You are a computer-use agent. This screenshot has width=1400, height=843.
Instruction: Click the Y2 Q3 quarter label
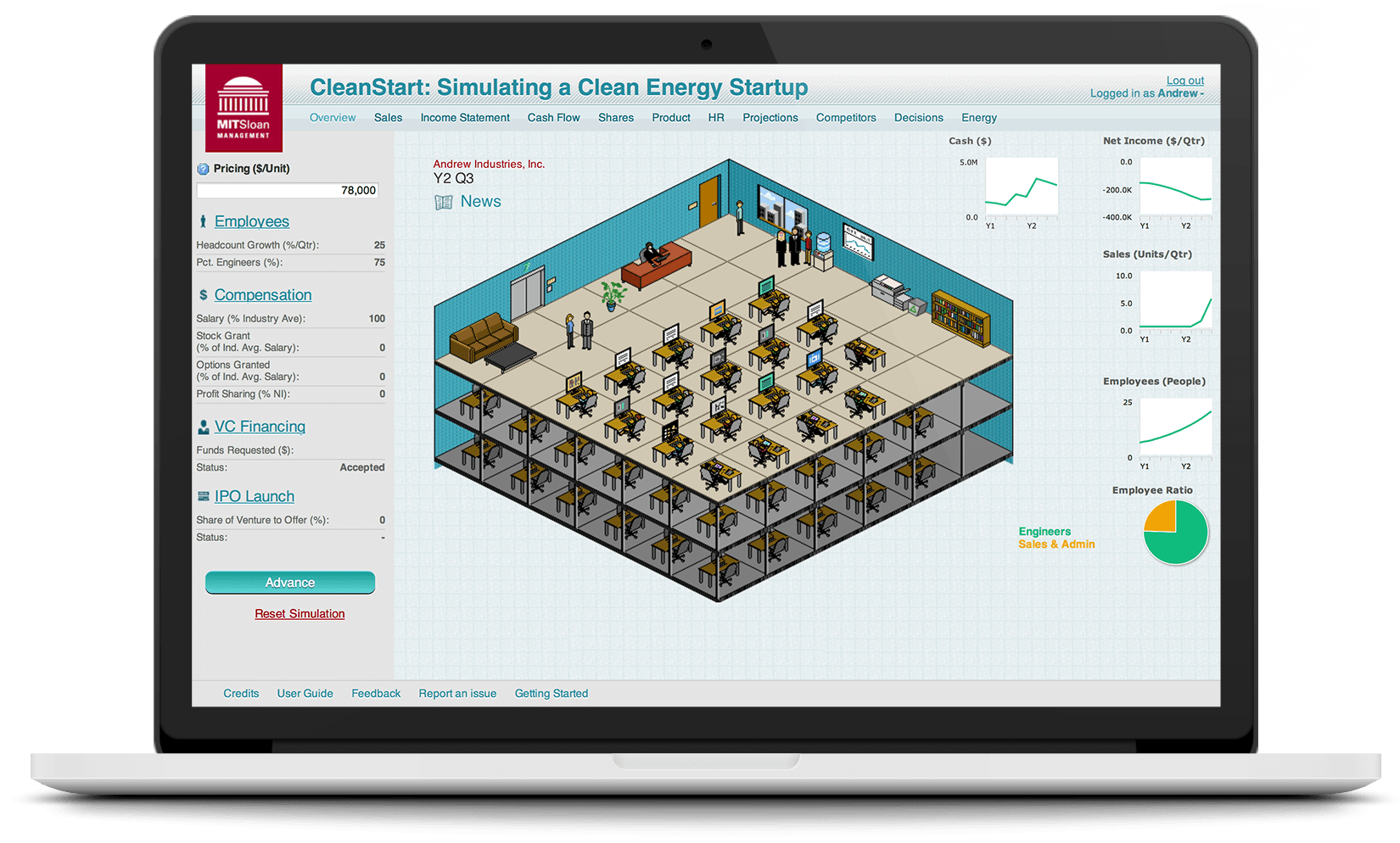coord(453,179)
